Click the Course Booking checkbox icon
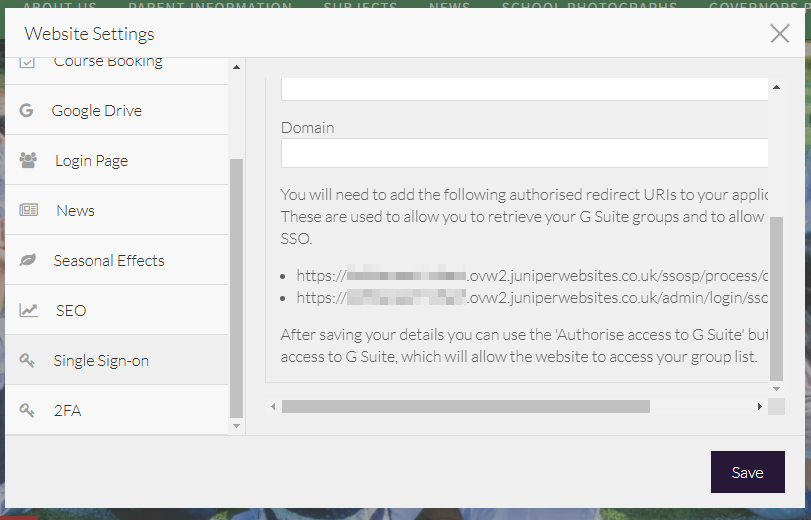Screen dimensions: 811x520 [x=28, y=62]
